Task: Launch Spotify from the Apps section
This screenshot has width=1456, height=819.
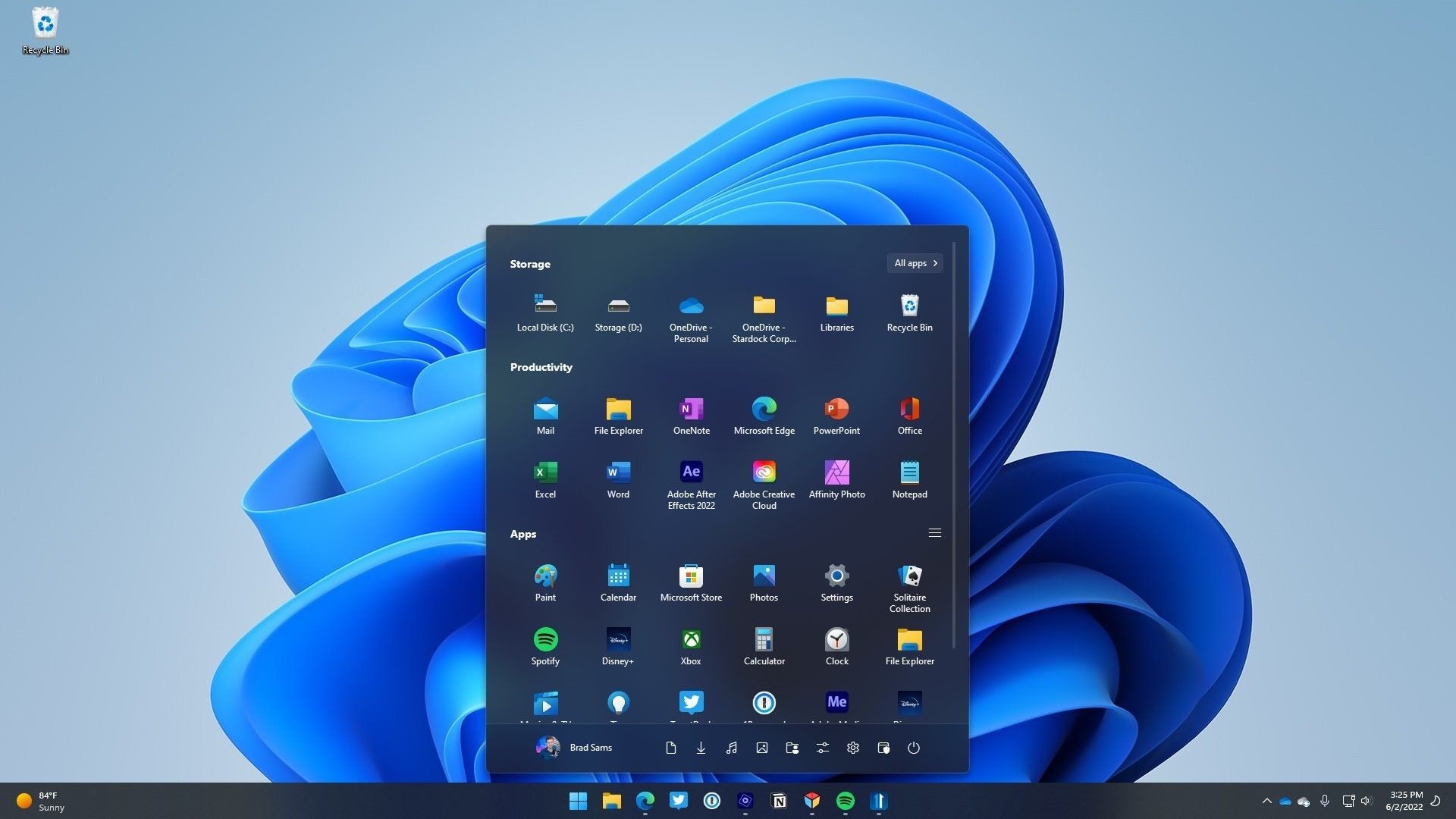Action: (x=545, y=639)
